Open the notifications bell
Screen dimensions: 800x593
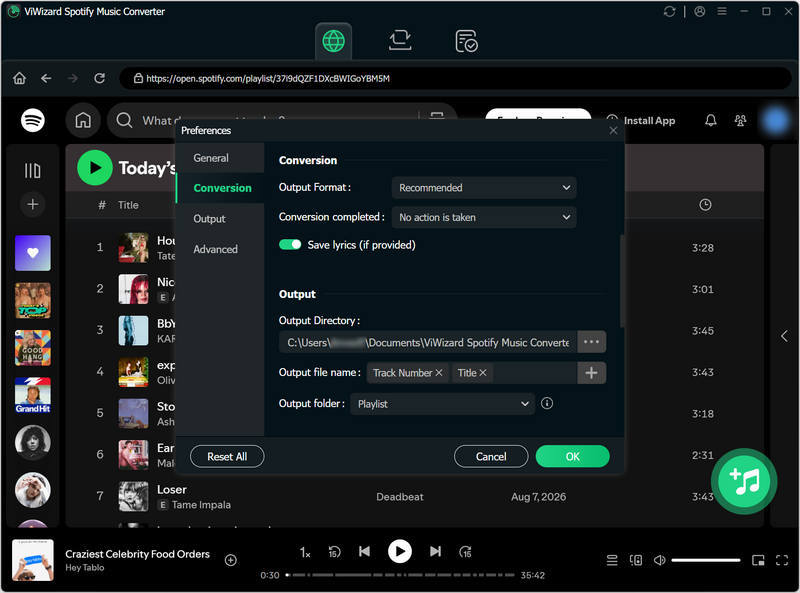(x=711, y=120)
